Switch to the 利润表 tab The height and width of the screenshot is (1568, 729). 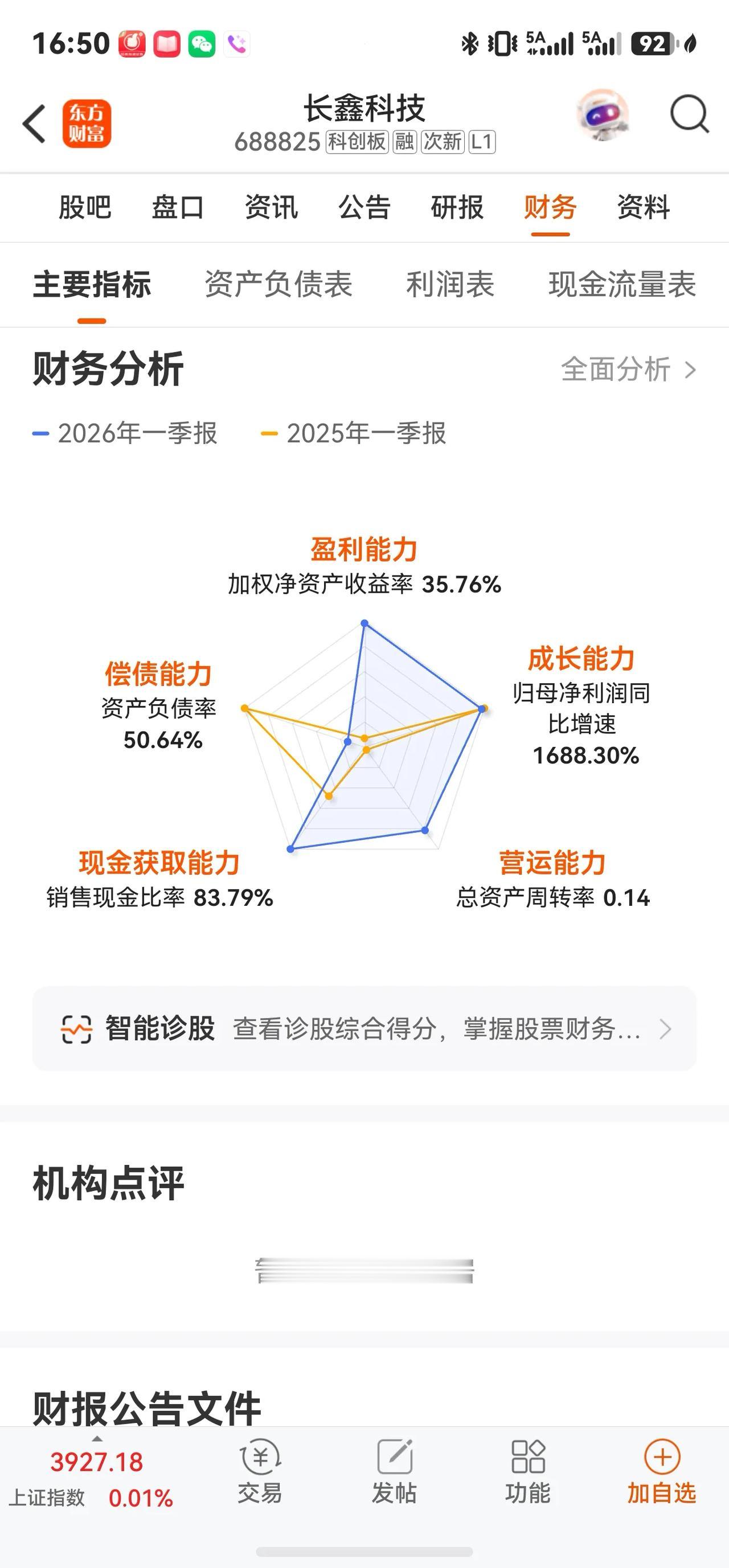450,284
